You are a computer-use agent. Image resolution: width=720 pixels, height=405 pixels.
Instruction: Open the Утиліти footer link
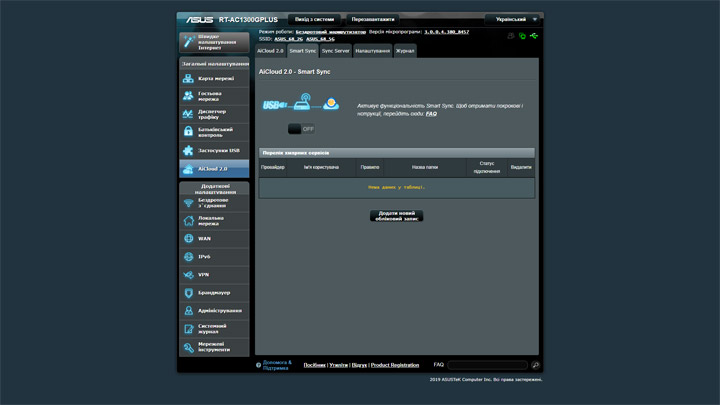point(338,365)
